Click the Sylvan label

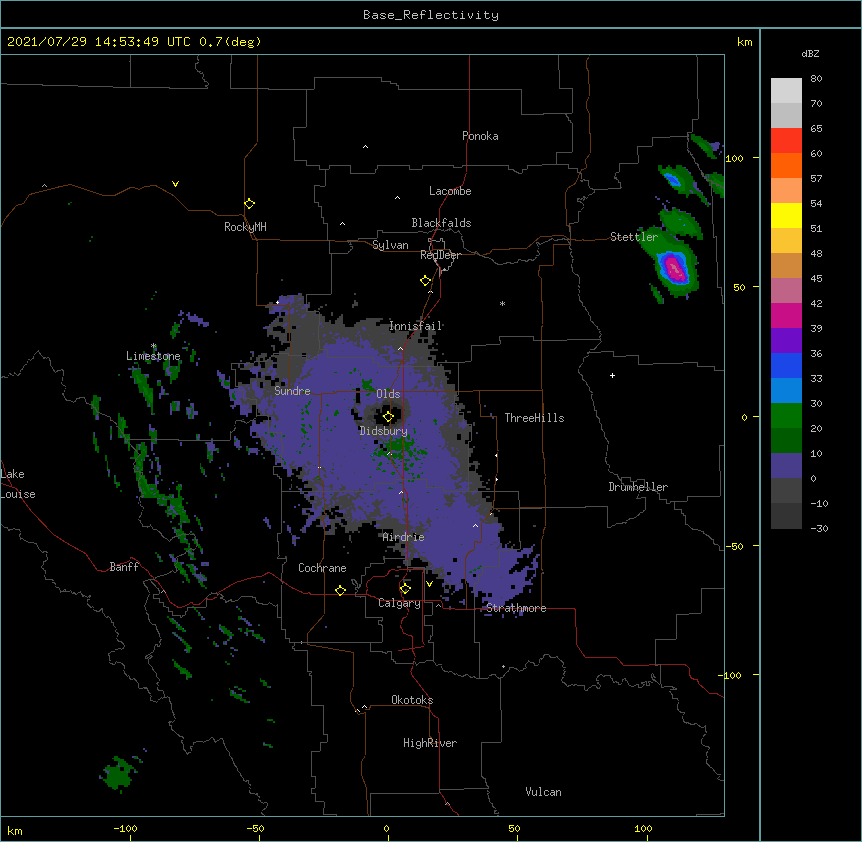pyautogui.click(x=390, y=245)
